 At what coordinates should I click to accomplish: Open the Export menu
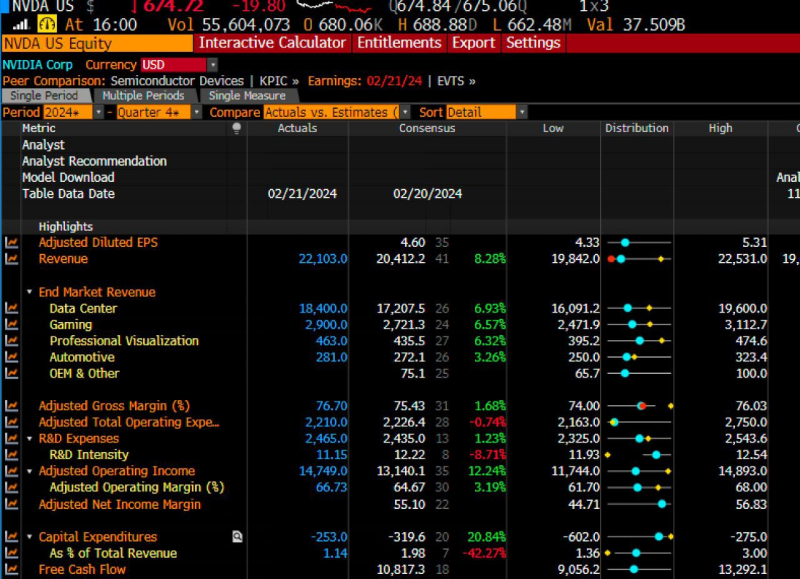click(x=473, y=43)
